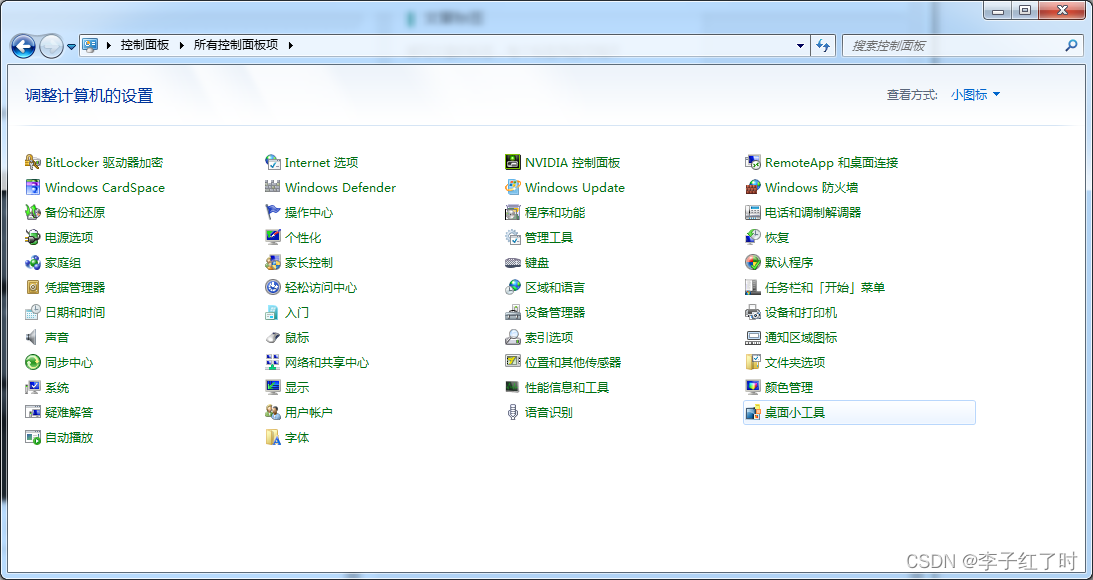Open the 同步中心 green icon
This screenshot has height=580, width=1093.
[x=32, y=362]
